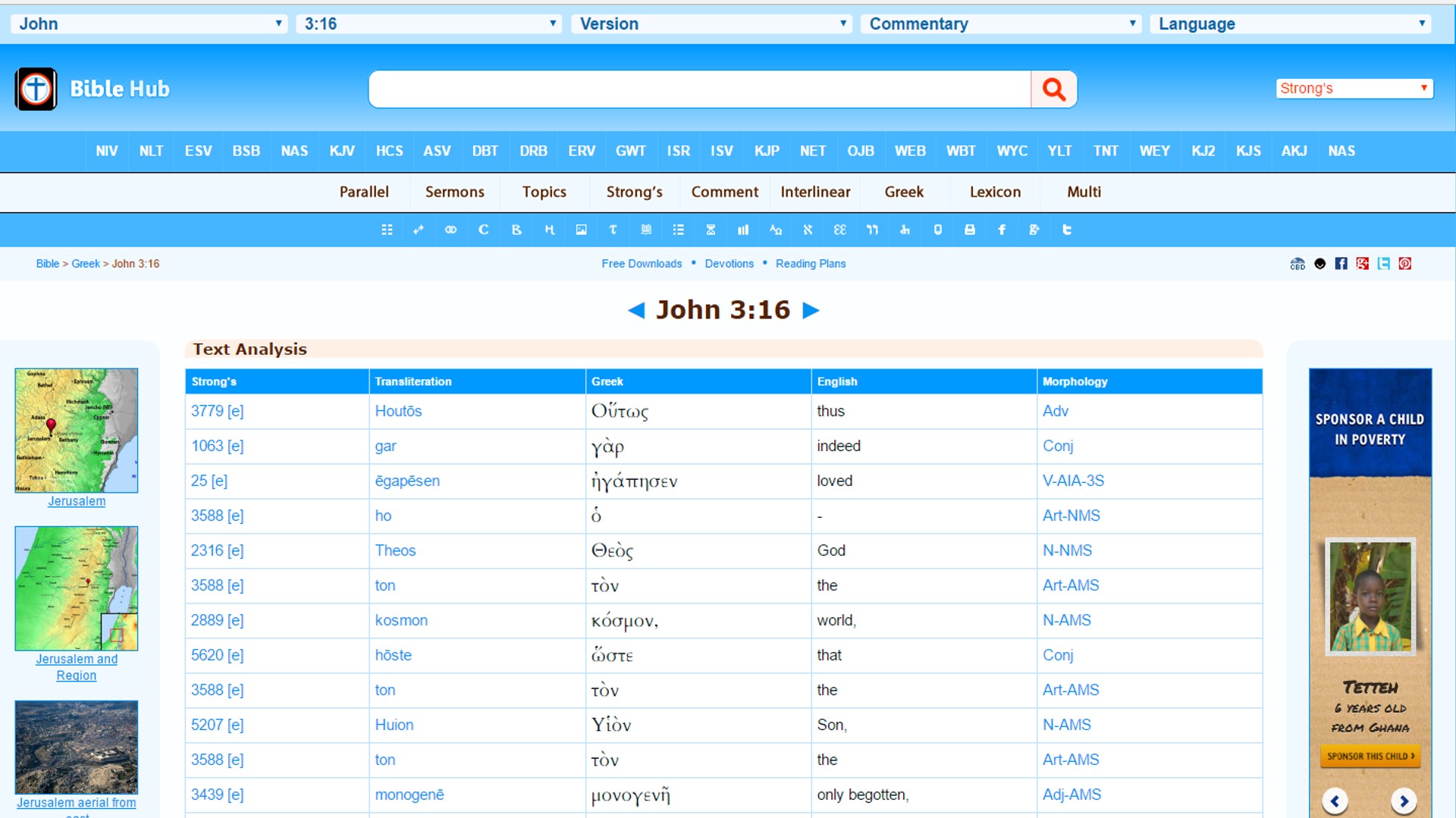This screenshot has height=818, width=1456.
Task: Go to next verse with right arrow
Action: coord(811,310)
